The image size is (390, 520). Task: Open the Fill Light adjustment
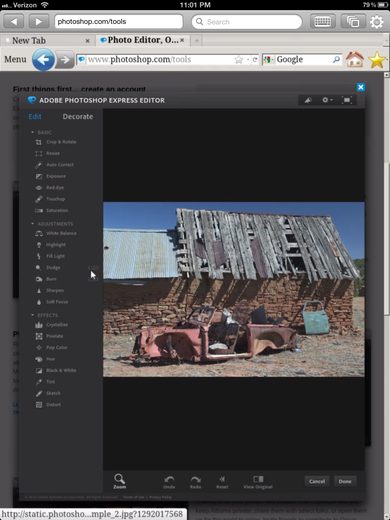click(50, 256)
